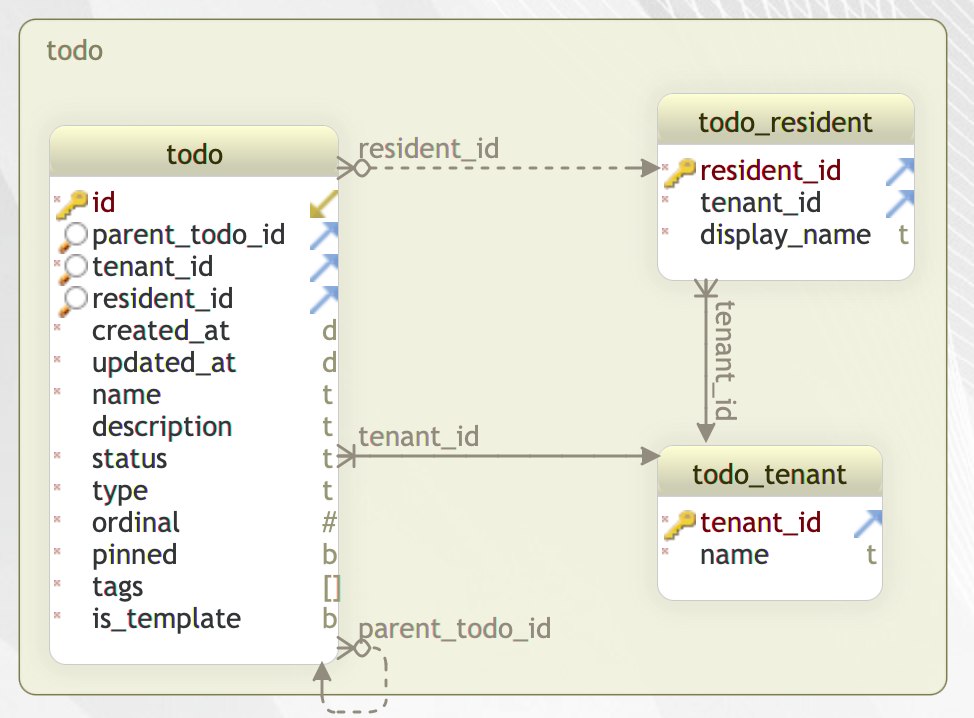The height and width of the screenshot is (718, 974).
Task: Click the index key icon beside todo resident_id
Action: tap(73, 301)
